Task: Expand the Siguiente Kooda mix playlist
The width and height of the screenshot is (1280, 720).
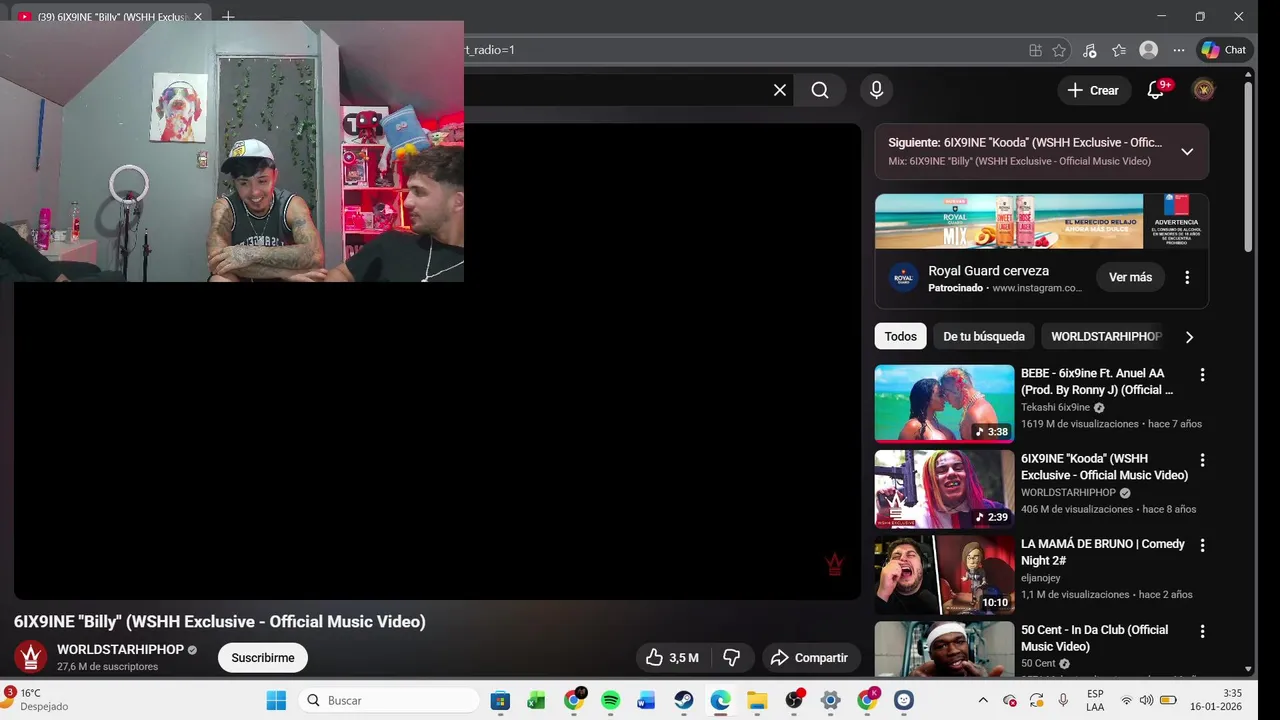Action: (x=1187, y=152)
